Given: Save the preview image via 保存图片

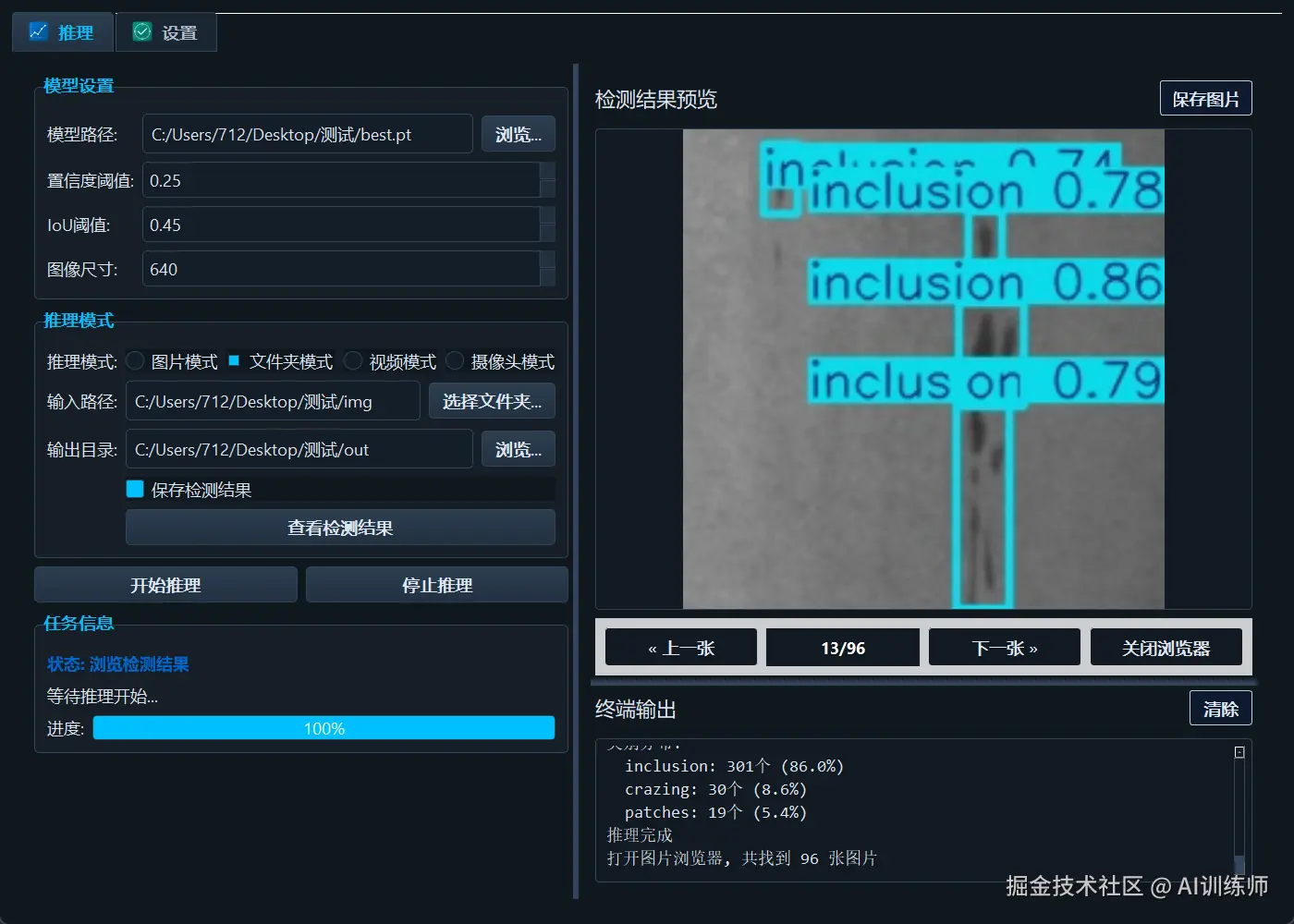Looking at the screenshot, I should tap(1205, 98).
